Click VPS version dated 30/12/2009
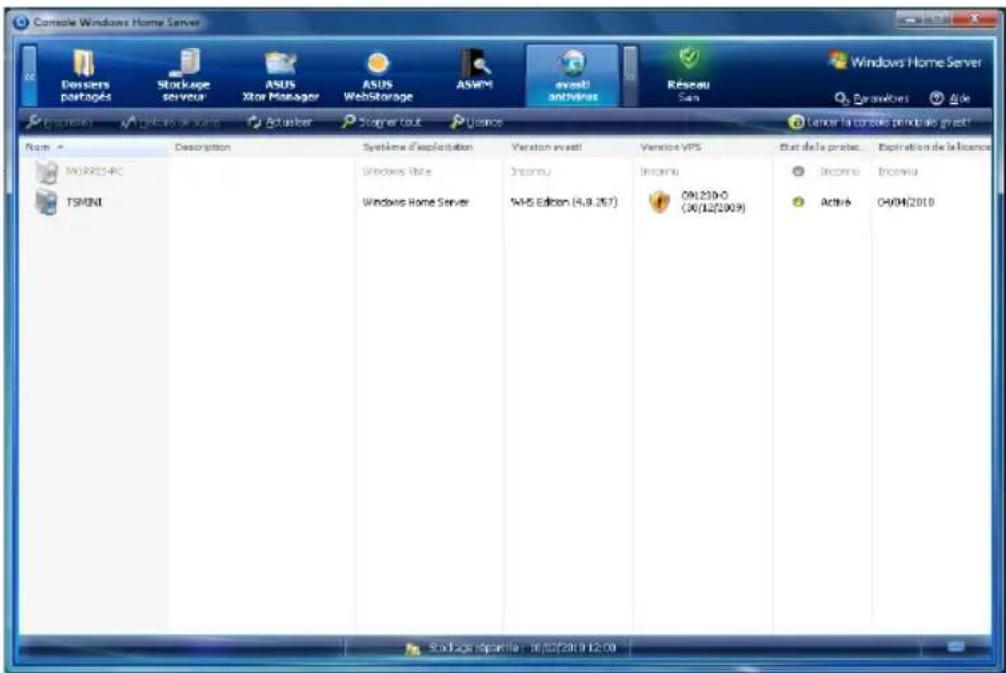 [713, 202]
